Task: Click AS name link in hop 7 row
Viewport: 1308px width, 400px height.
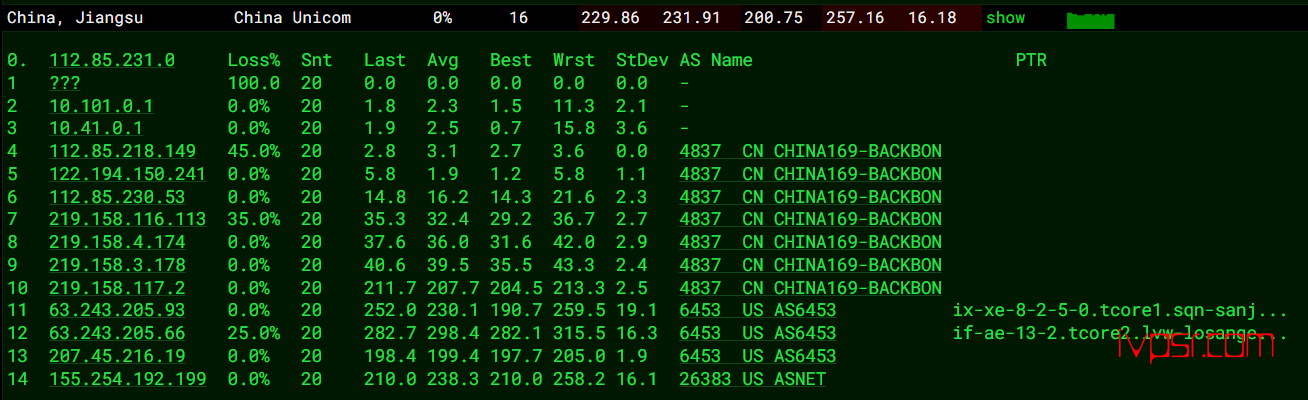Action: [810, 219]
